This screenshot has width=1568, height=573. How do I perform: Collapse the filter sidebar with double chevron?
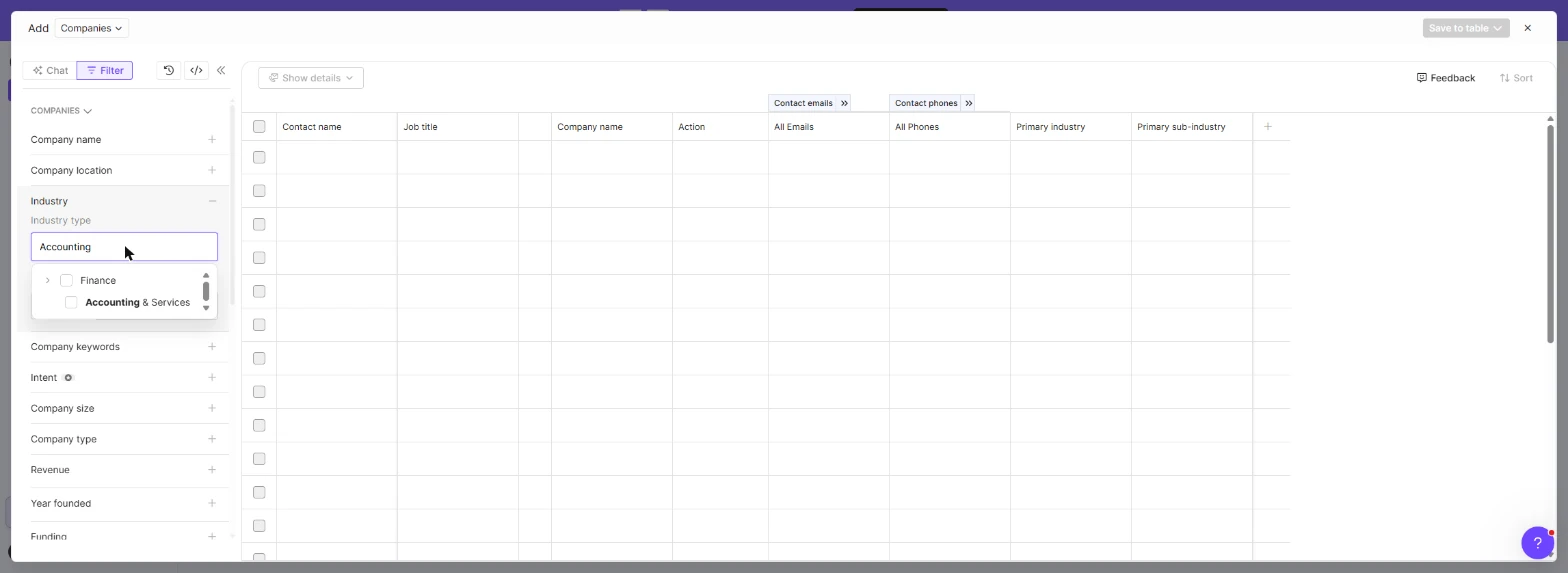click(x=221, y=70)
